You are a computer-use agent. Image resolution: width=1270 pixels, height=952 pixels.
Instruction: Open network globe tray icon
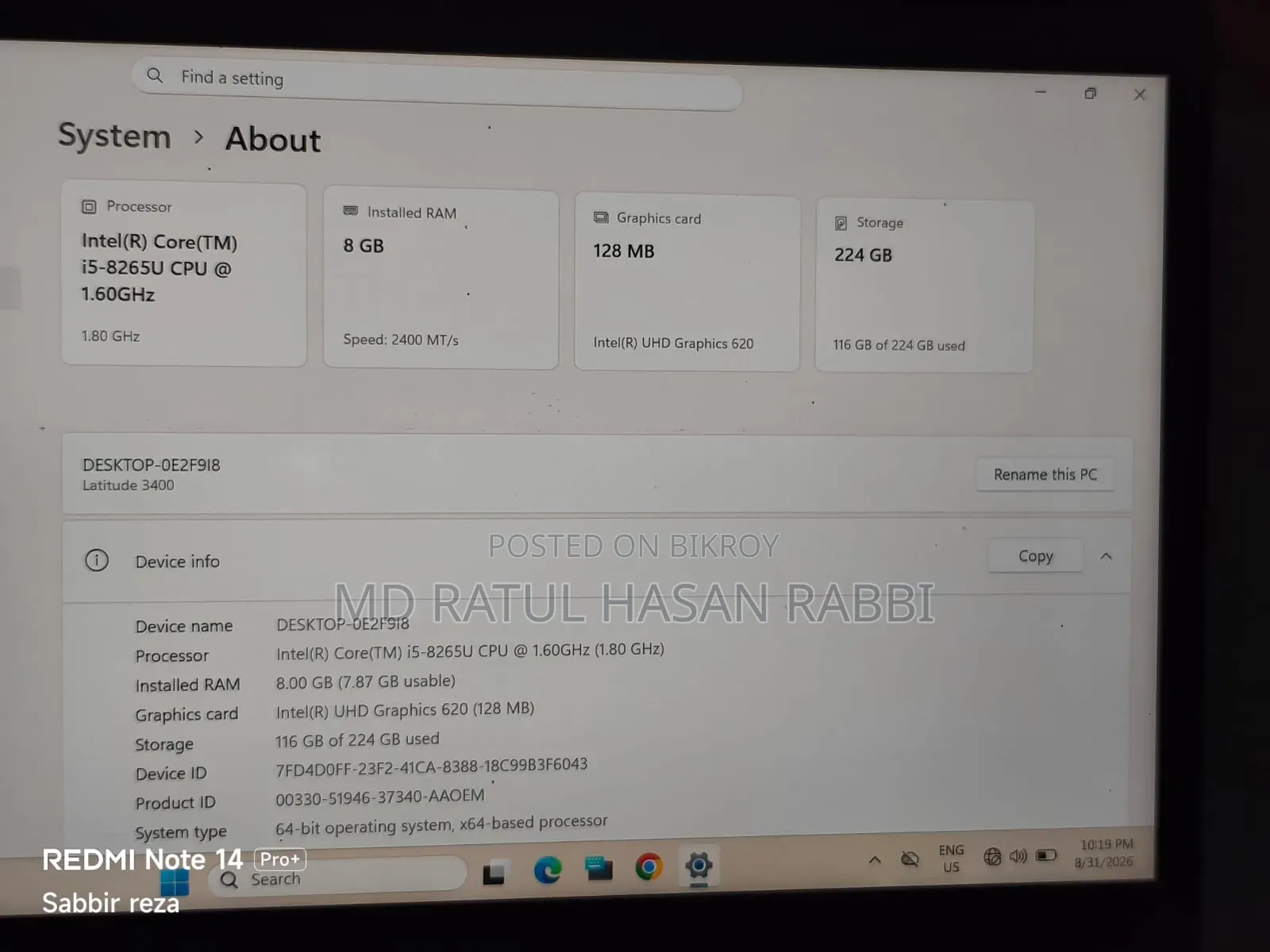(x=992, y=857)
